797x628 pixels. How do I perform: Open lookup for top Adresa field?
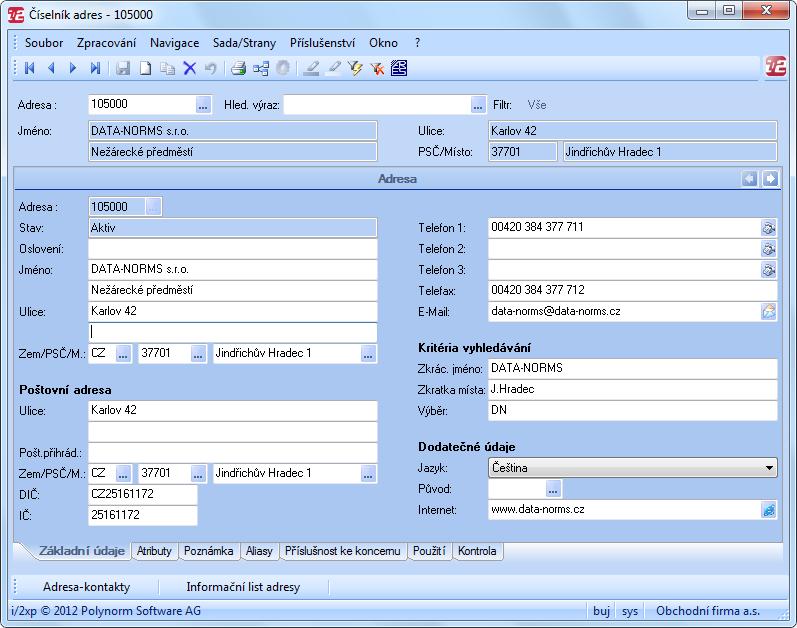(x=203, y=105)
